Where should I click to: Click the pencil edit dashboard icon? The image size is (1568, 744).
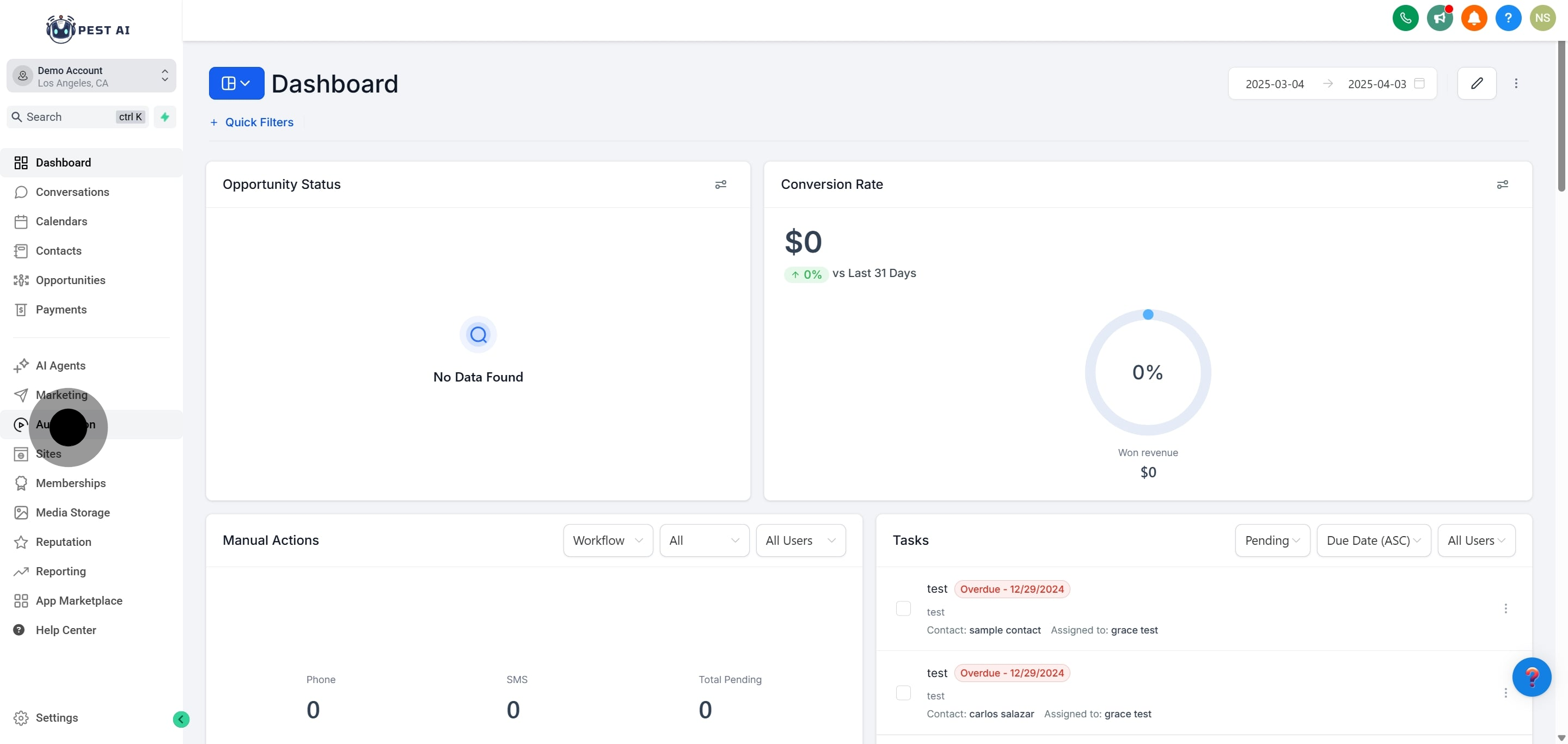tap(1476, 83)
